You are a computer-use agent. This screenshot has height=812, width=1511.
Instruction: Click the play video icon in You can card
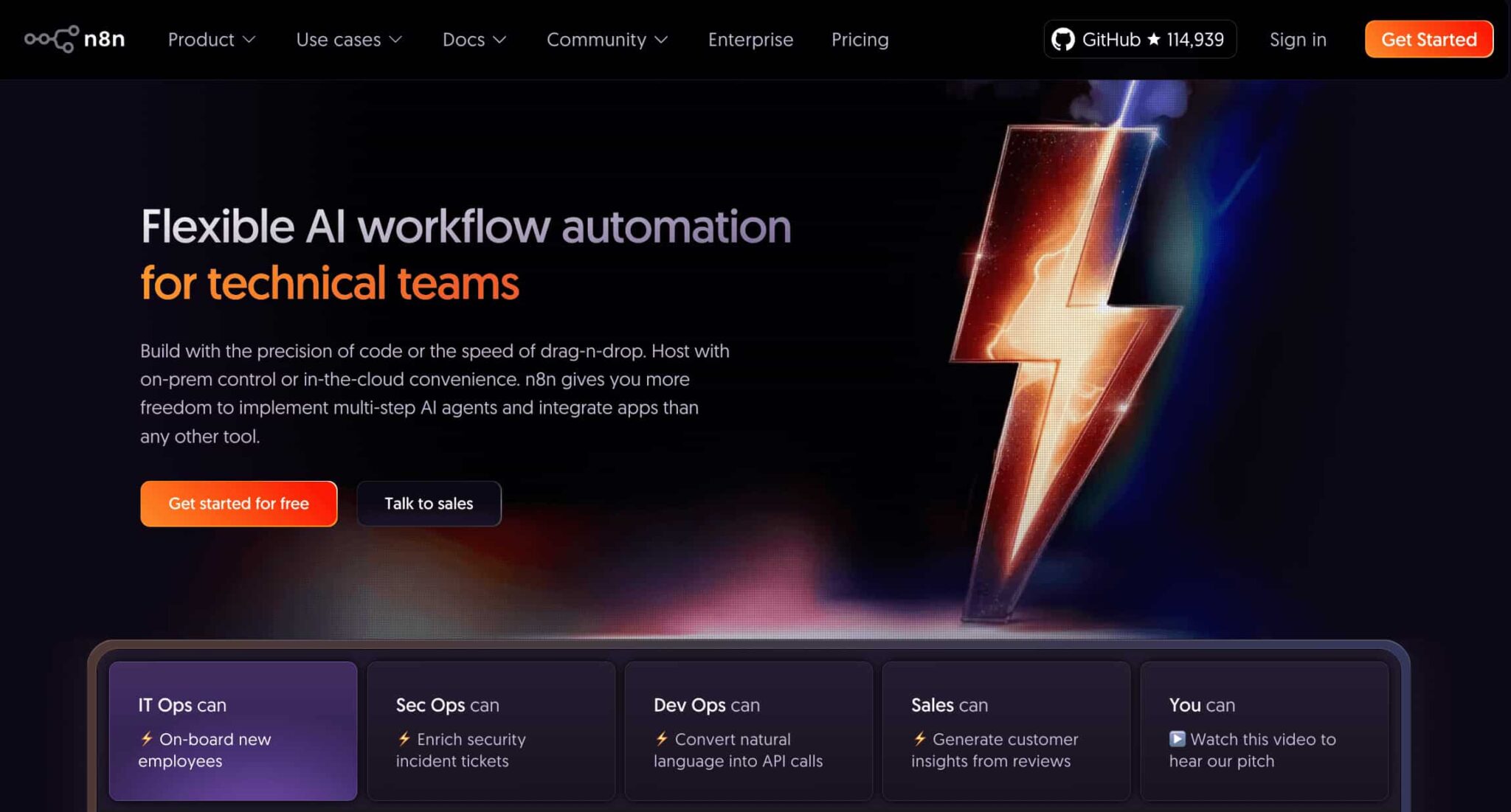(x=1176, y=739)
